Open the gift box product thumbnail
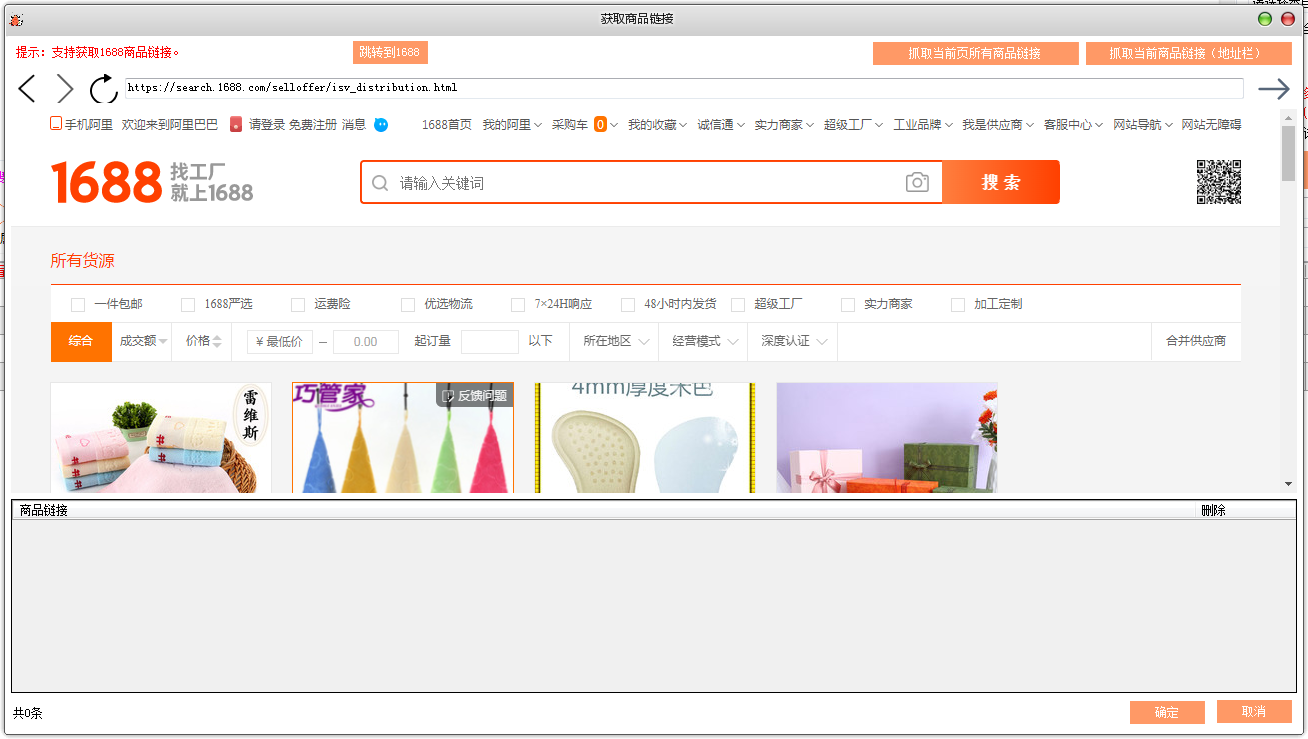 887,438
